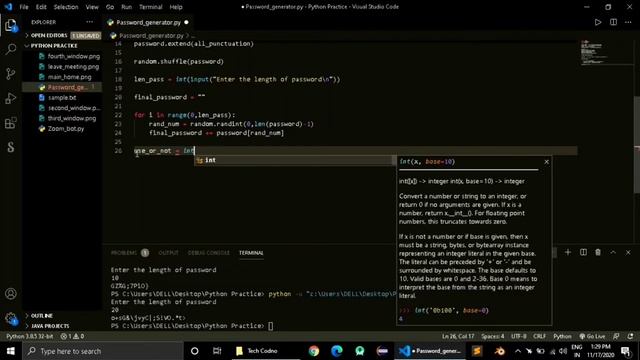Viewport: 640px width, 360px height.
Task: Change line endings via CRLF item
Action: pos(539,336)
